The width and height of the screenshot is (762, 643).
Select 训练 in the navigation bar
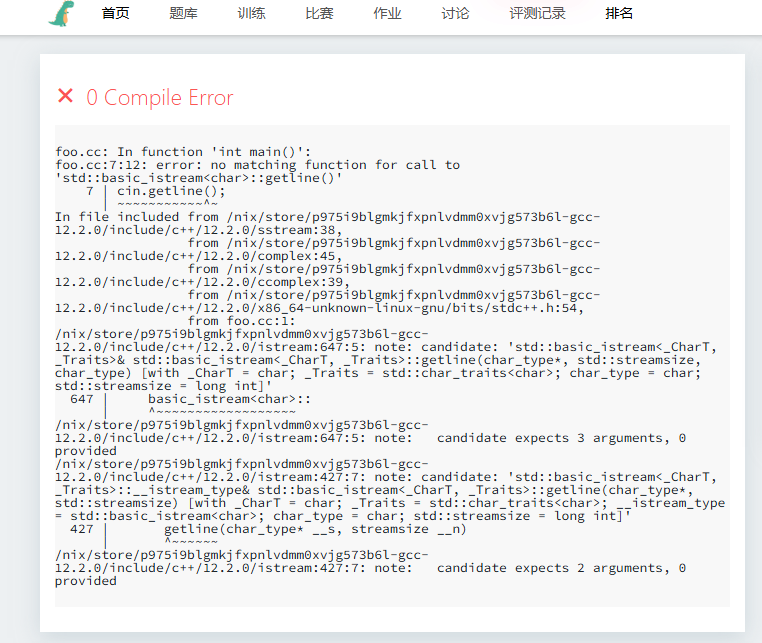pos(251,14)
